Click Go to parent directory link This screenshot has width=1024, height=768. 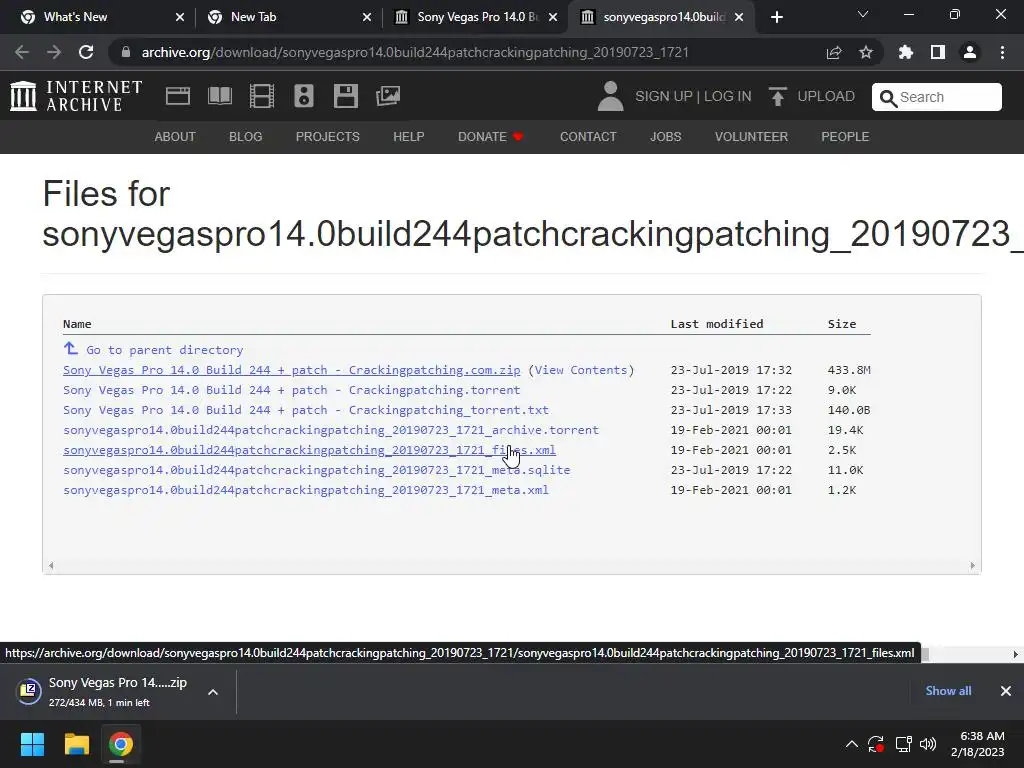[165, 350]
